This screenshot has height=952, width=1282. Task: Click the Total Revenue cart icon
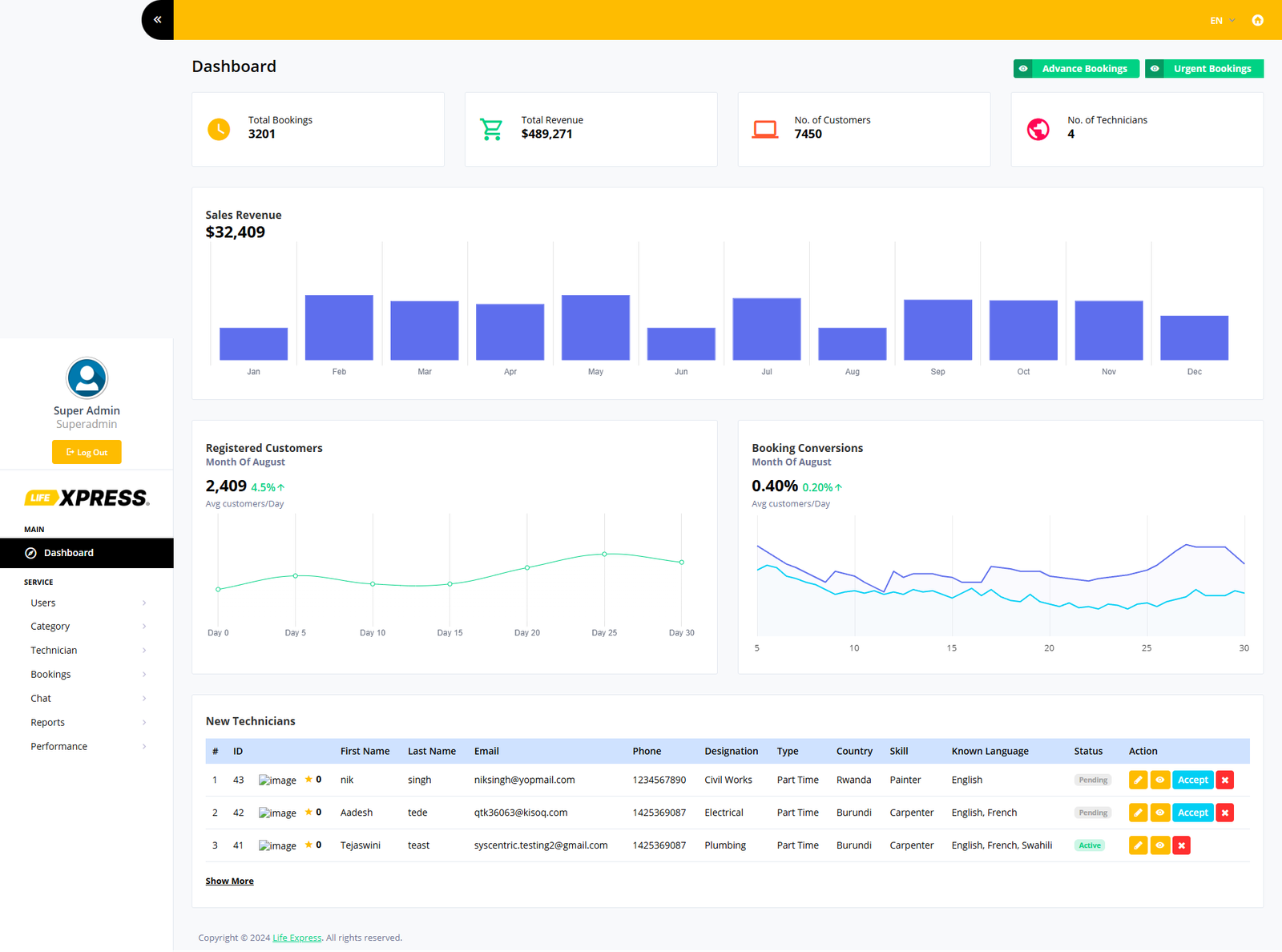pos(491,129)
